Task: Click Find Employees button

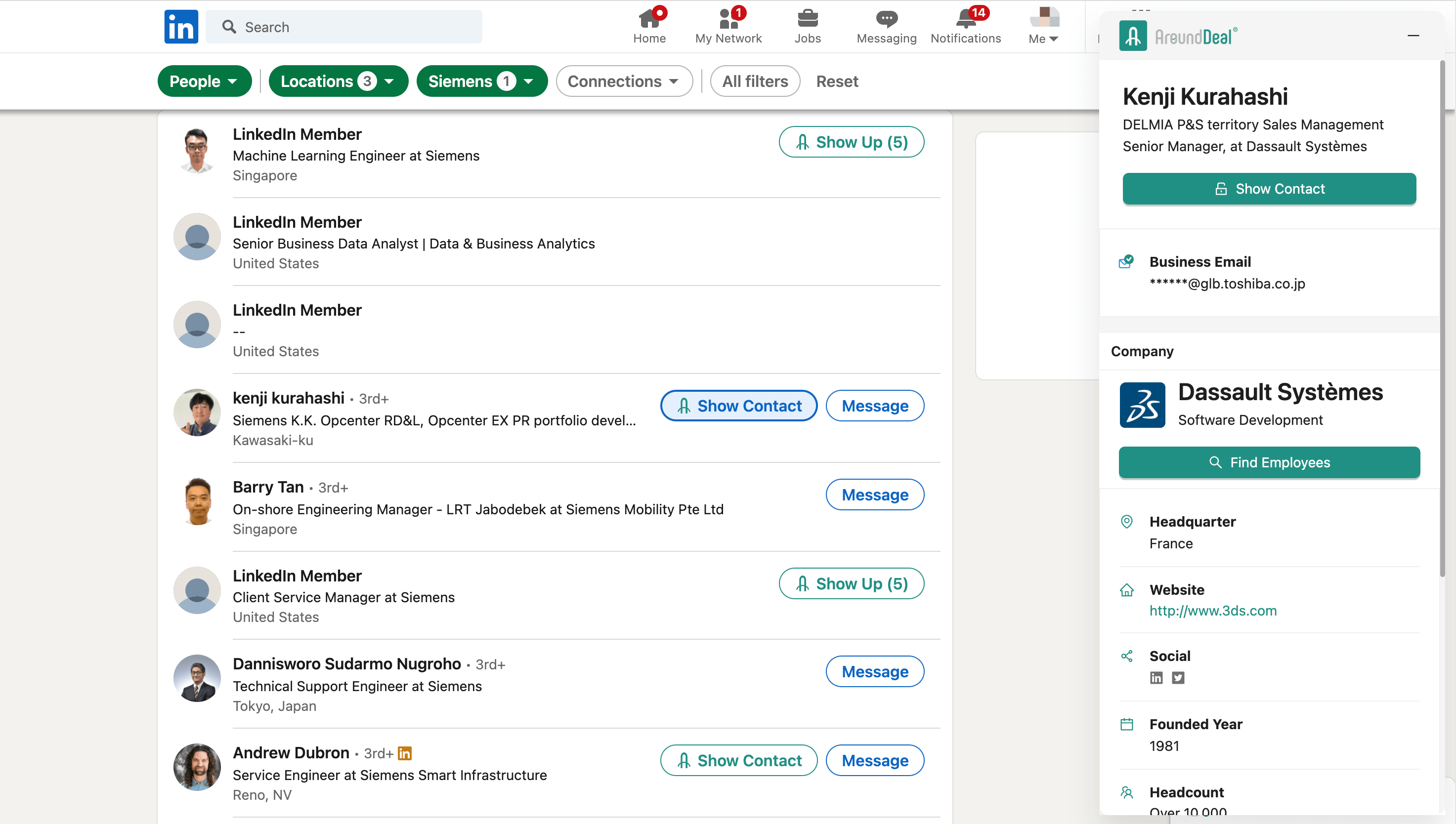Action: point(1269,462)
